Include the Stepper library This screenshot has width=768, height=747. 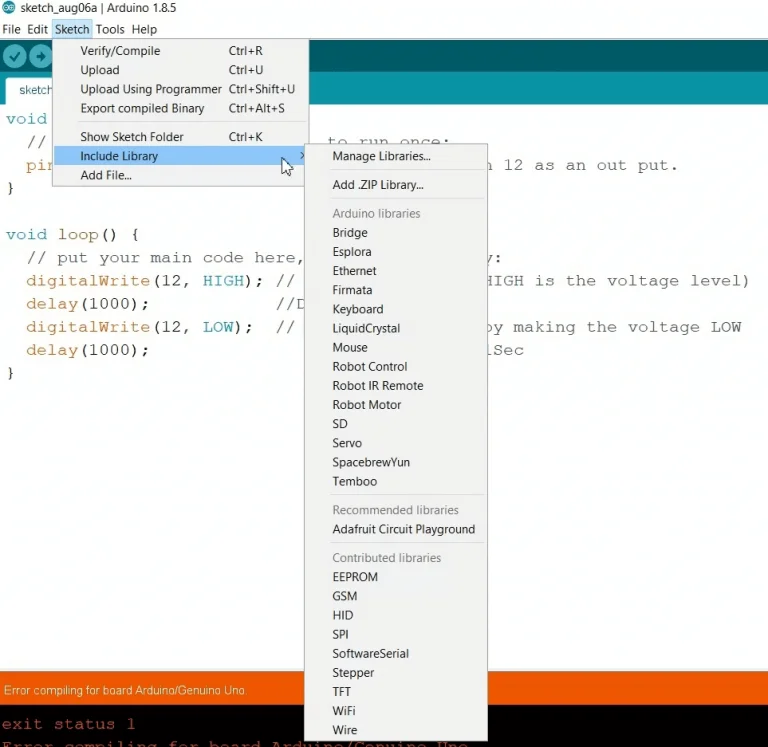(396, 672)
